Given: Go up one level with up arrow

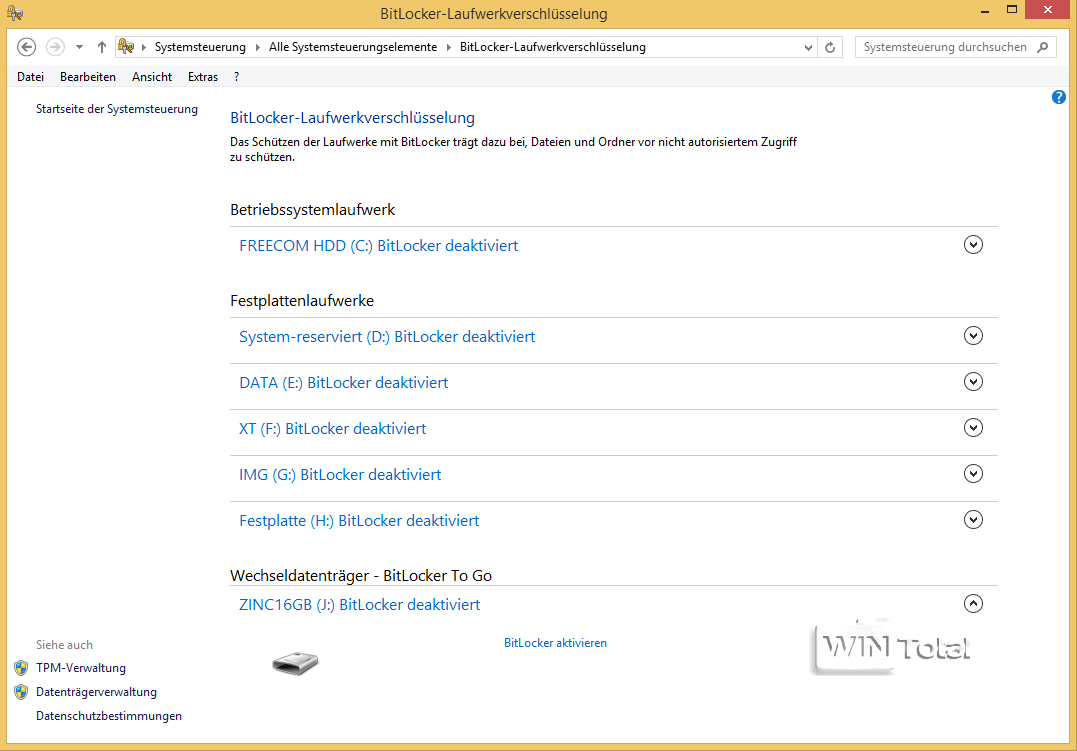Looking at the screenshot, I should (x=102, y=47).
